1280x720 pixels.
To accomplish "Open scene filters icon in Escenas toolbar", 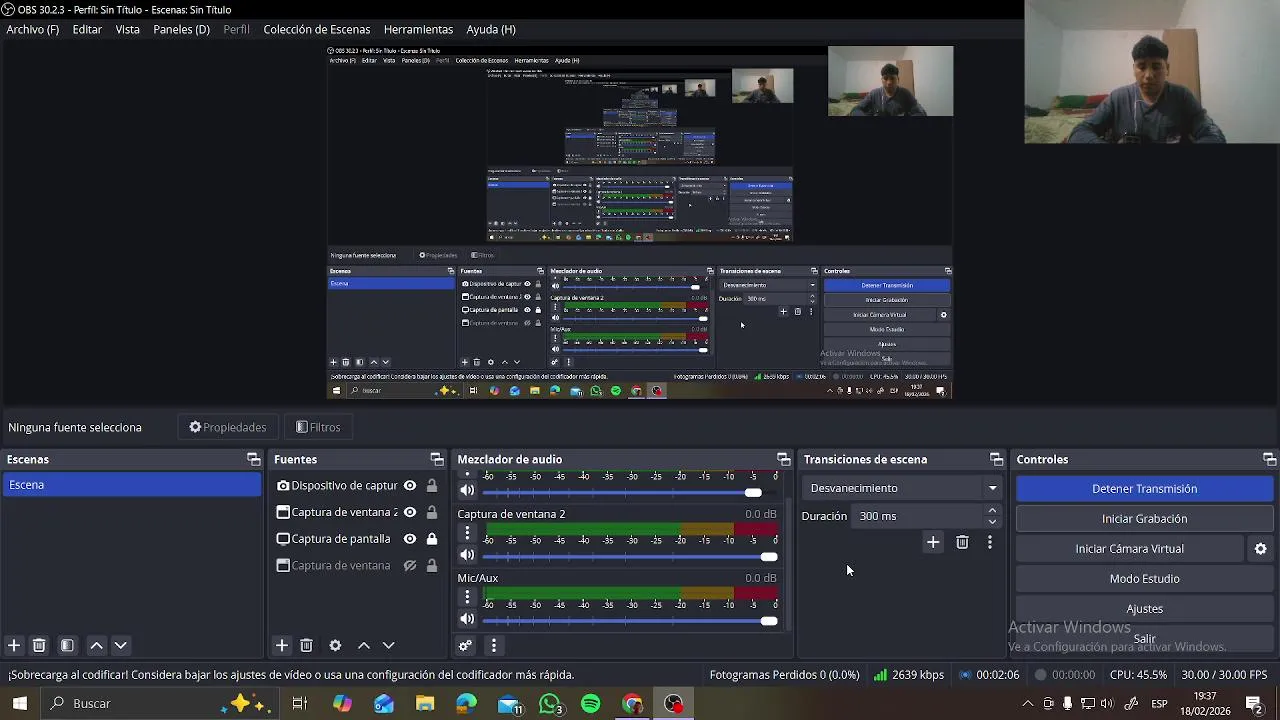I will click(67, 646).
